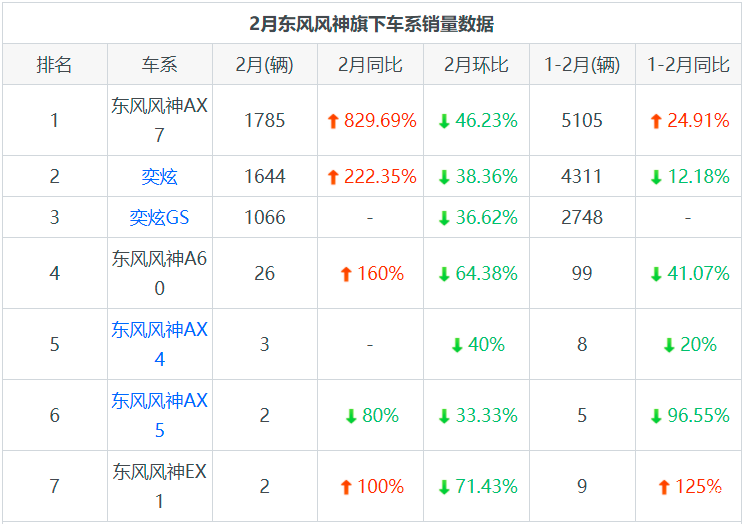Click the green down arrow beside 46.23%
This screenshot has width=744, height=524.
(444, 121)
